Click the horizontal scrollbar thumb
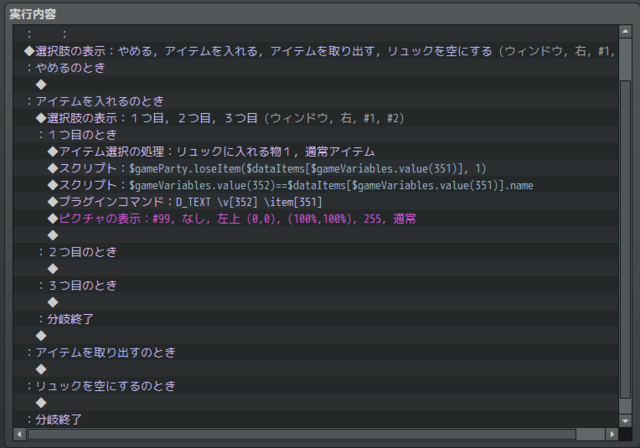This screenshot has width=640, height=448. 302,434
